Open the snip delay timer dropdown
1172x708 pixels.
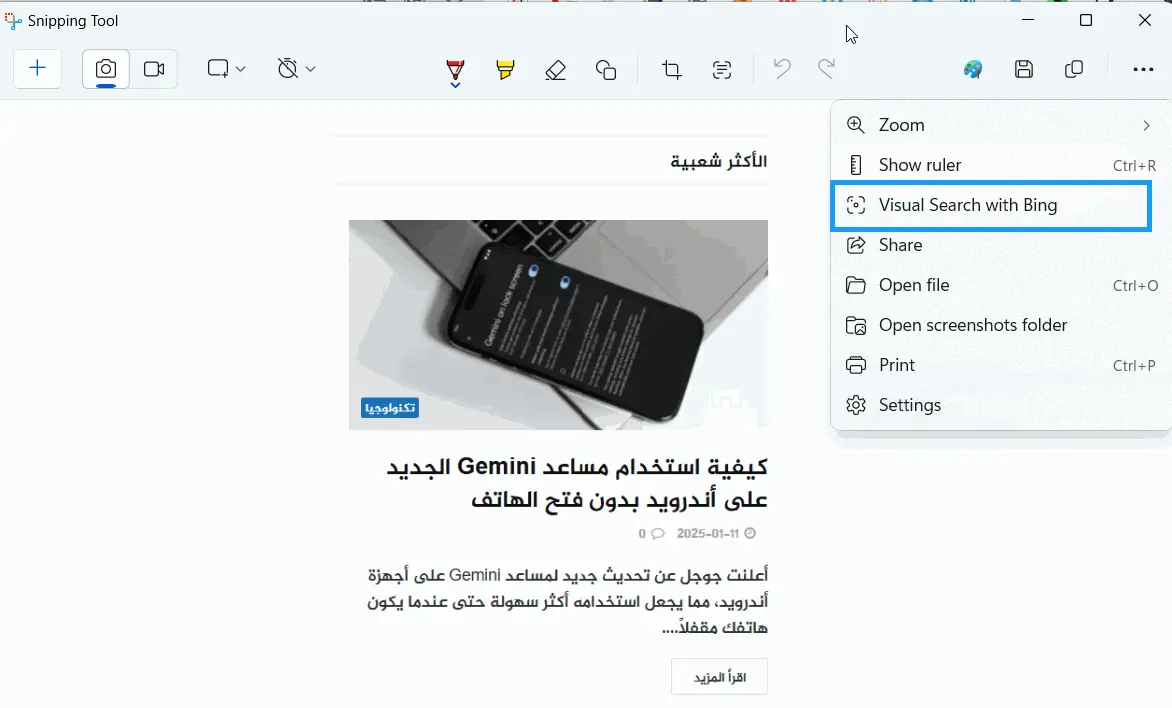308,69
